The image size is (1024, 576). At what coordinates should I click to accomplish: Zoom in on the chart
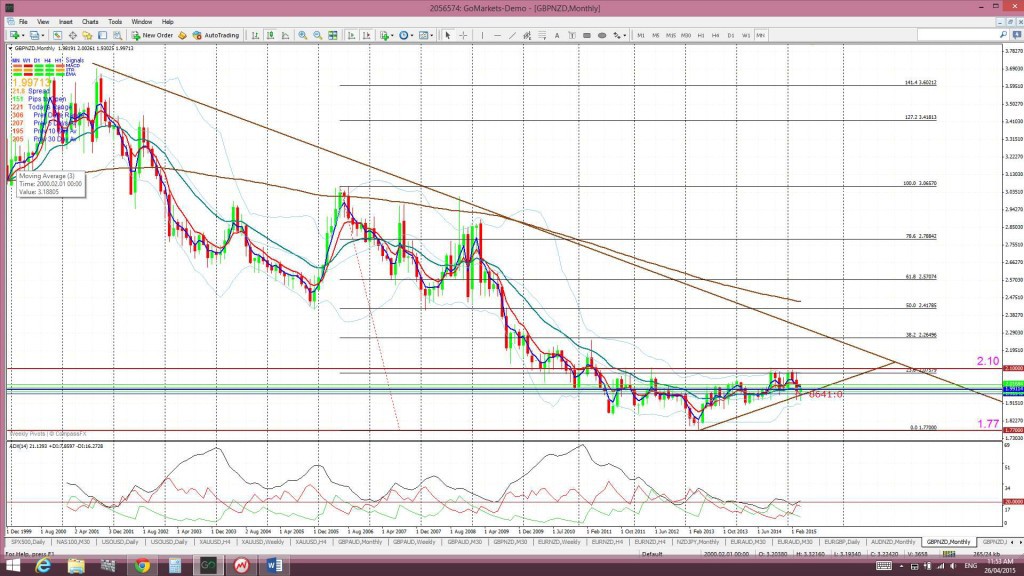[x=302, y=35]
